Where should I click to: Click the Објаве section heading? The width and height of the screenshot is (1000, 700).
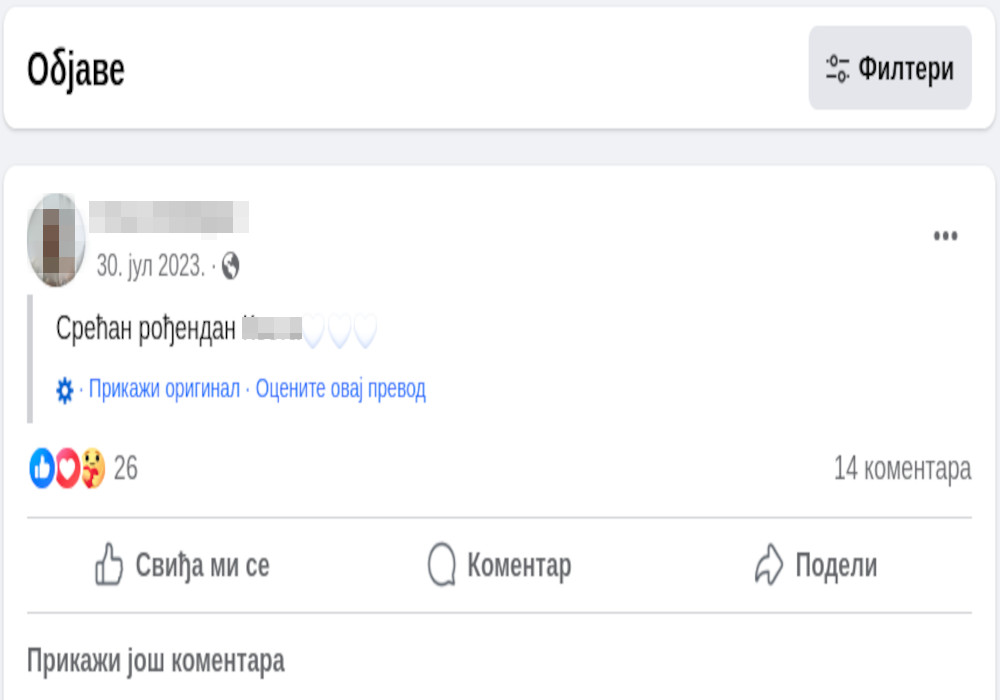tap(76, 70)
